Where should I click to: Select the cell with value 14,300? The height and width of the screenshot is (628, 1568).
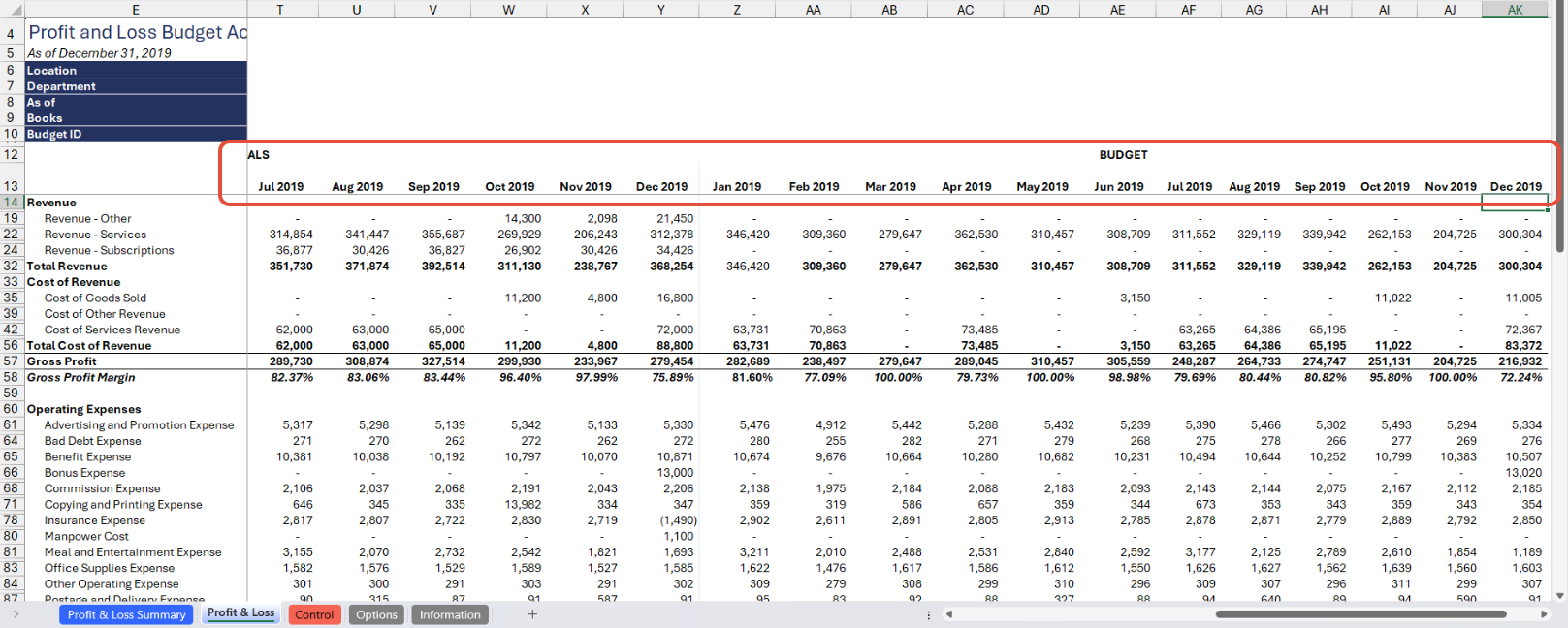(x=523, y=218)
